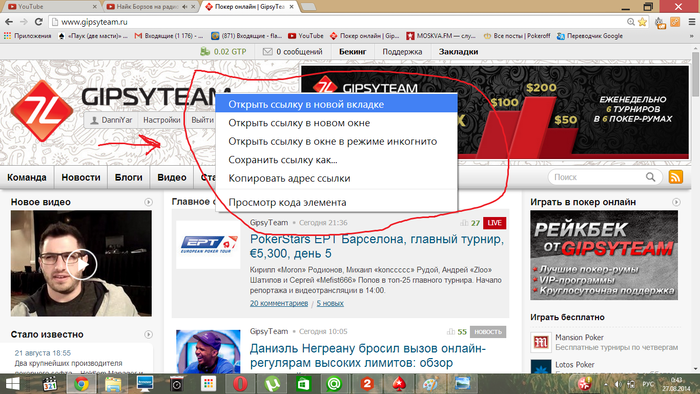This screenshot has width=700, height=394.
Task: Open the Mansion Poker link
Action: 579,337
